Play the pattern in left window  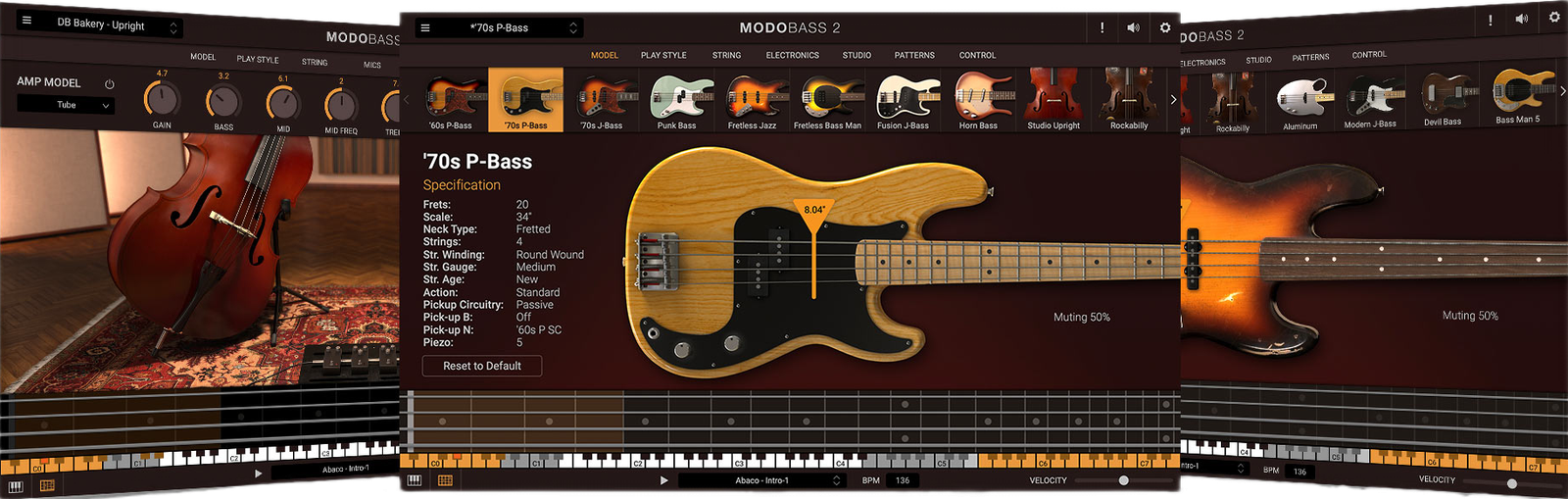[x=258, y=474]
